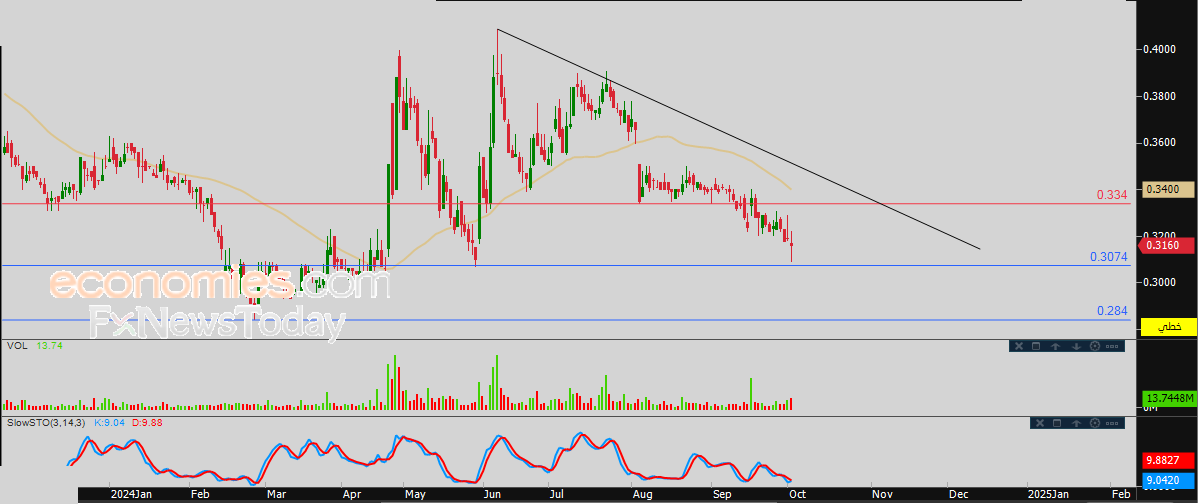Screen dimensions: 1198x504
Task: Click the yellow linear scale button
Action: point(1168,327)
